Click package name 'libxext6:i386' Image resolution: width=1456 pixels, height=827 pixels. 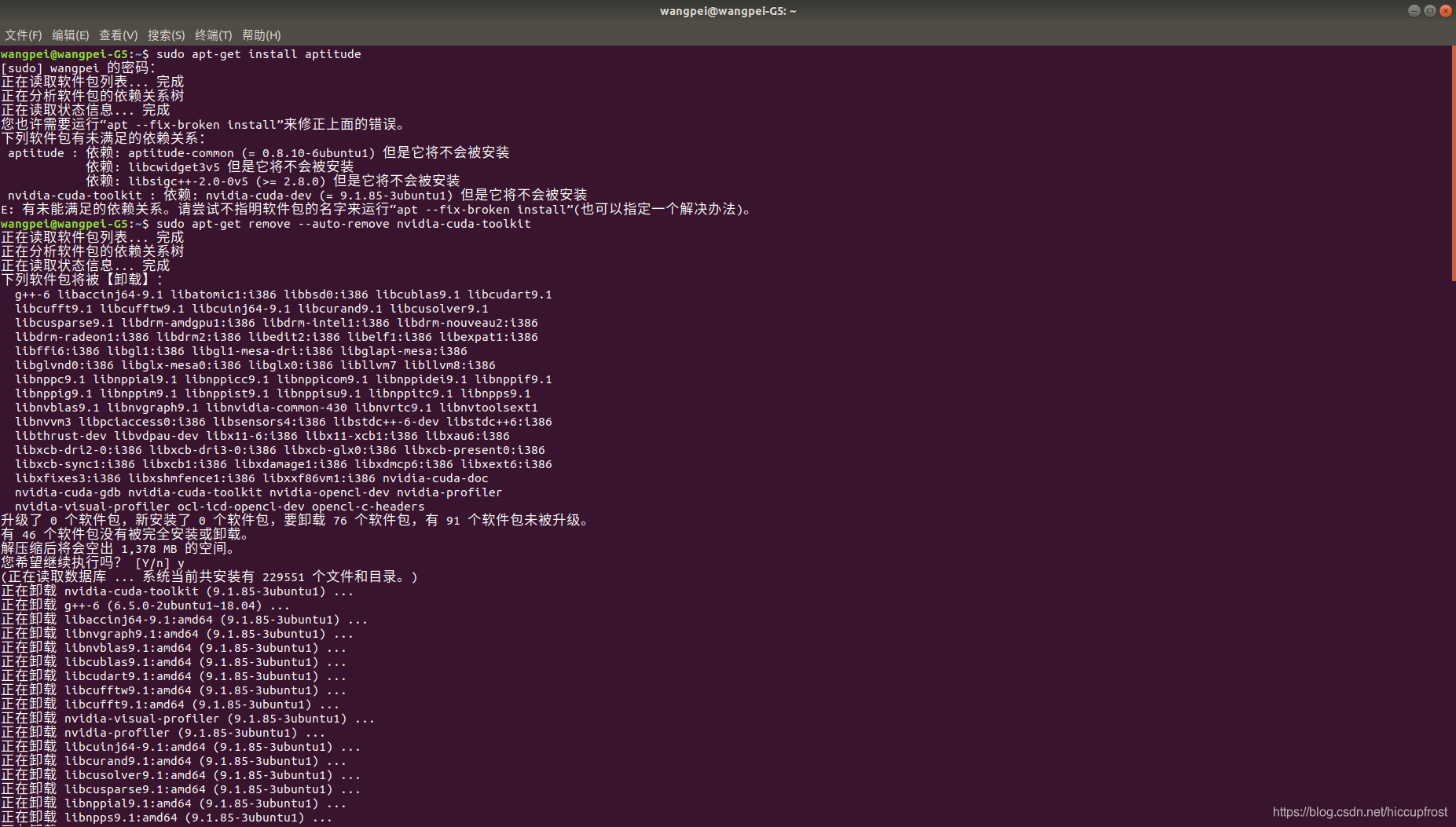click(506, 464)
